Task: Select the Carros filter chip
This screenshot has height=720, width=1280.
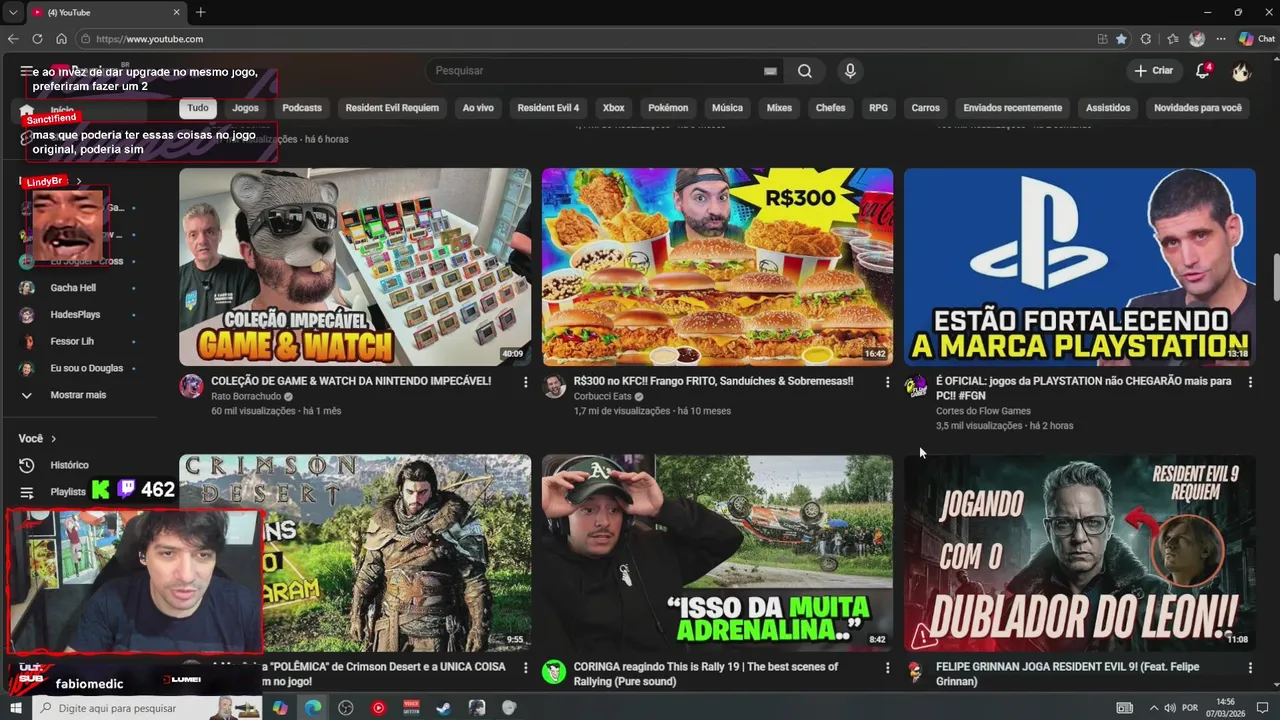Action: click(925, 108)
